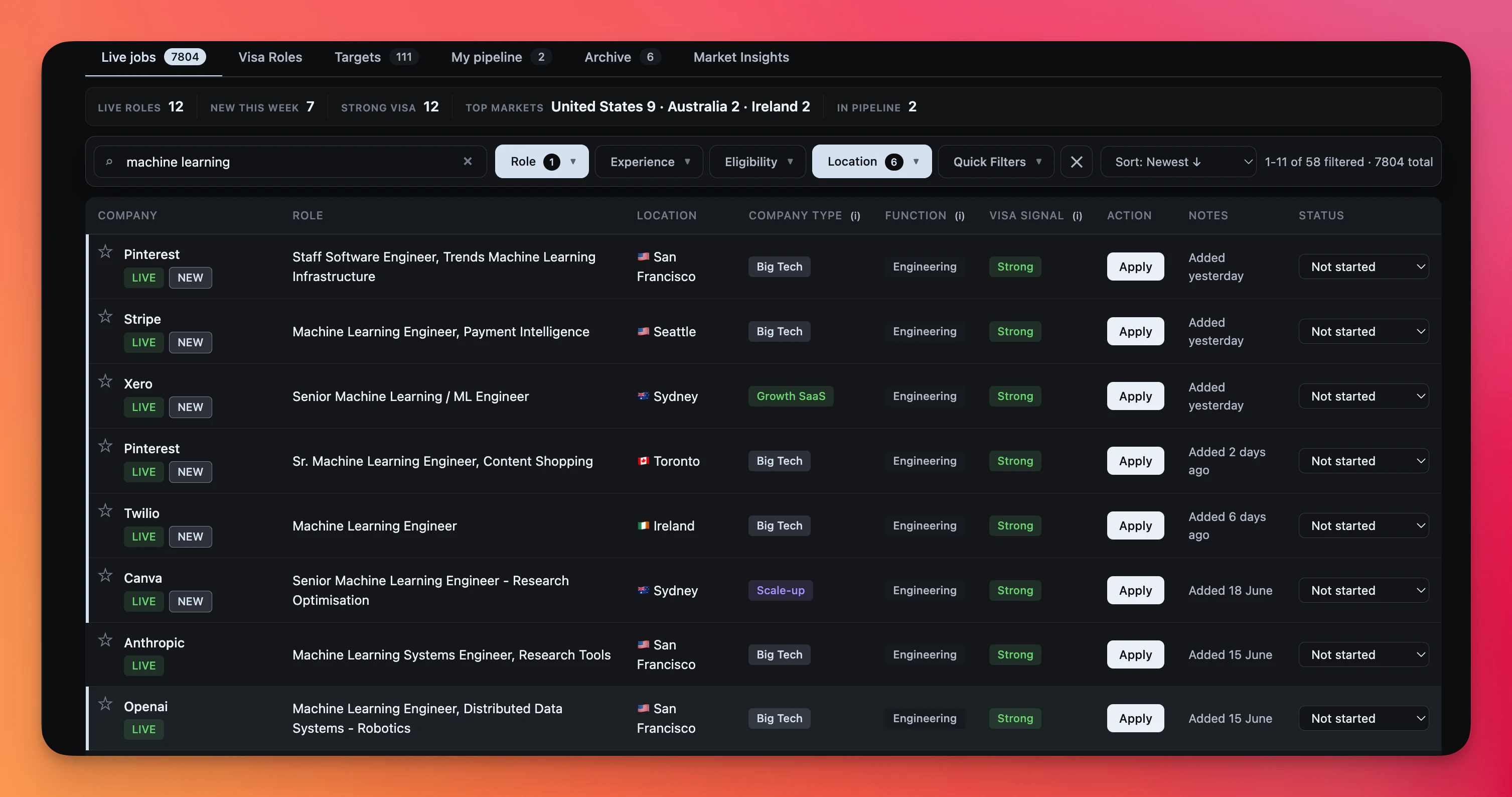
Task: Click the Status column header
Action: [x=1321, y=215]
